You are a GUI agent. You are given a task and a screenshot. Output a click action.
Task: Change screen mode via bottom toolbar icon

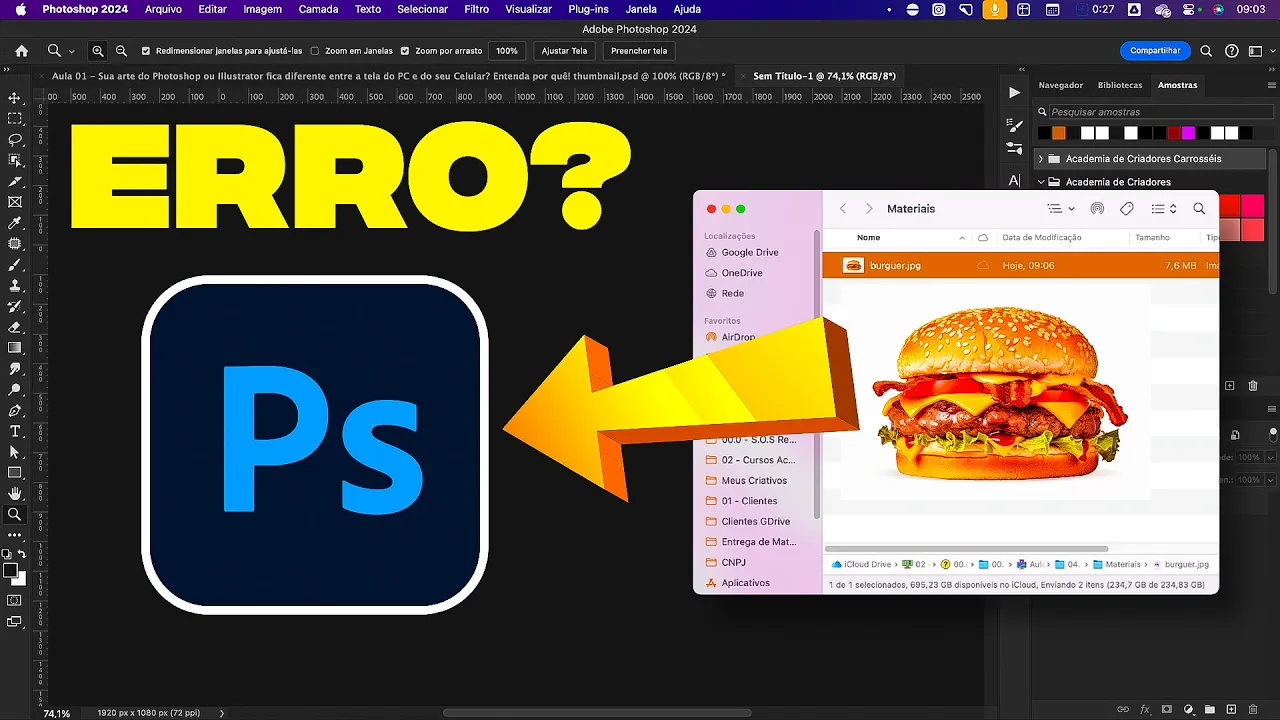click(14, 621)
